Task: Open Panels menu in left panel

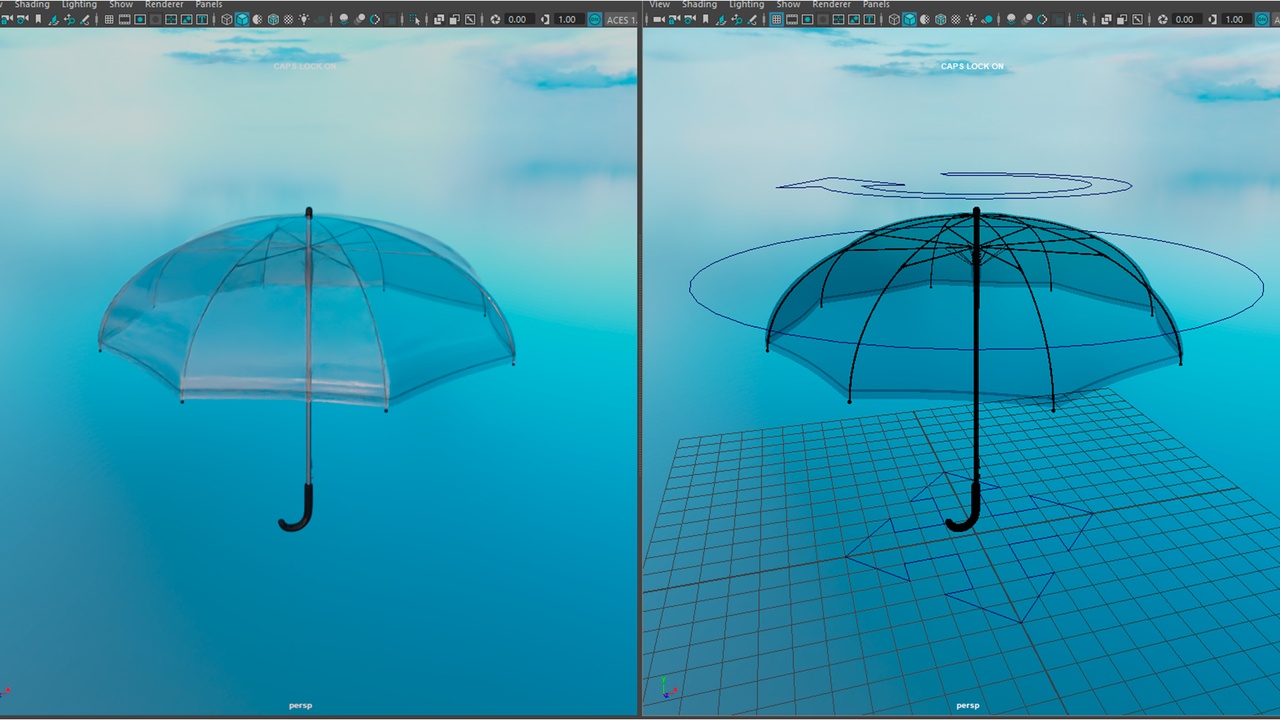Action: (209, 4)
